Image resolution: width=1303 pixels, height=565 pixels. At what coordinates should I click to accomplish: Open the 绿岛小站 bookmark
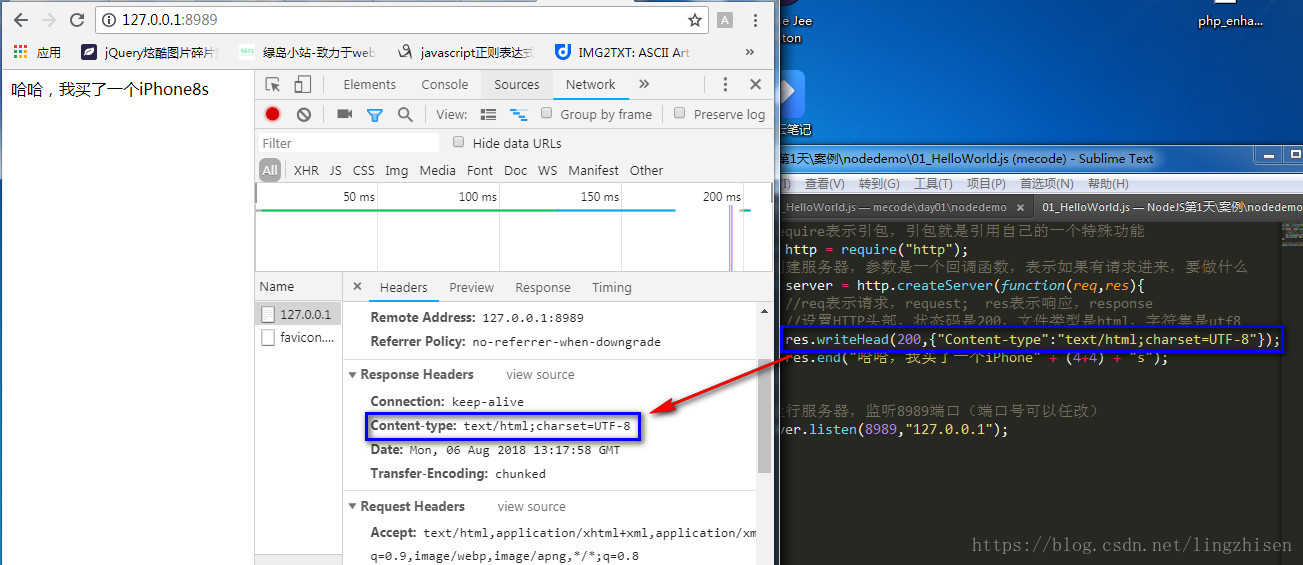point(307,52)
